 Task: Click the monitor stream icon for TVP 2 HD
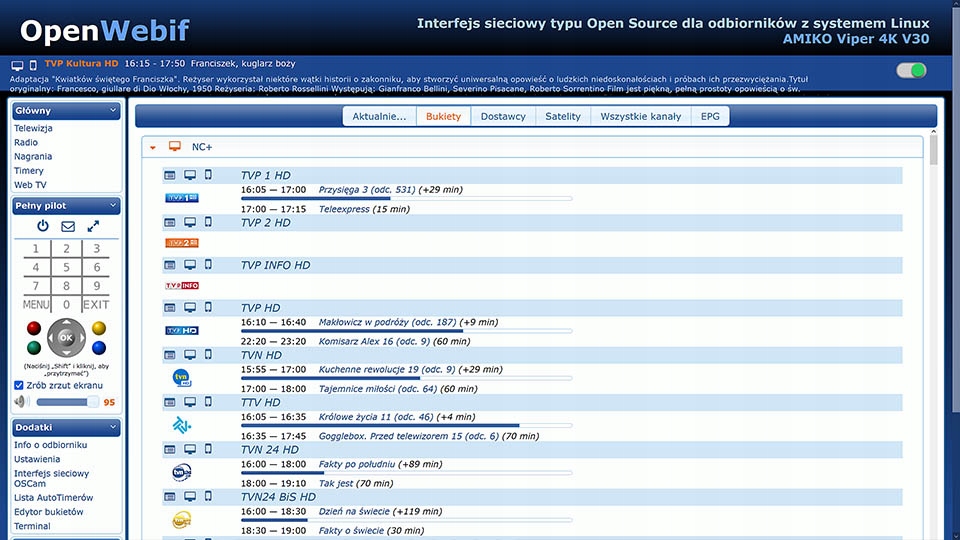[189, 222]
